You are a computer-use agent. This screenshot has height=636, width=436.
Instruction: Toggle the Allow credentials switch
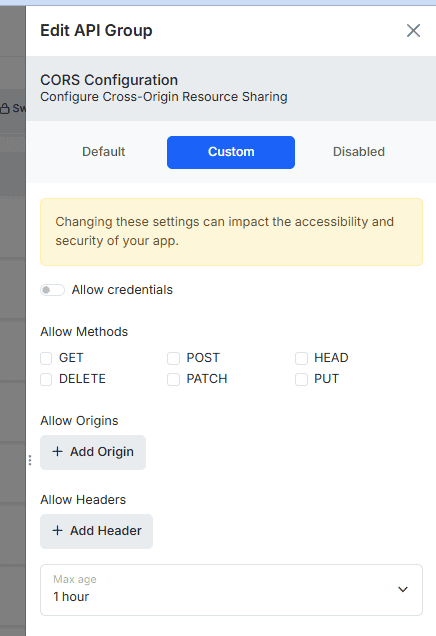[52, 290]
